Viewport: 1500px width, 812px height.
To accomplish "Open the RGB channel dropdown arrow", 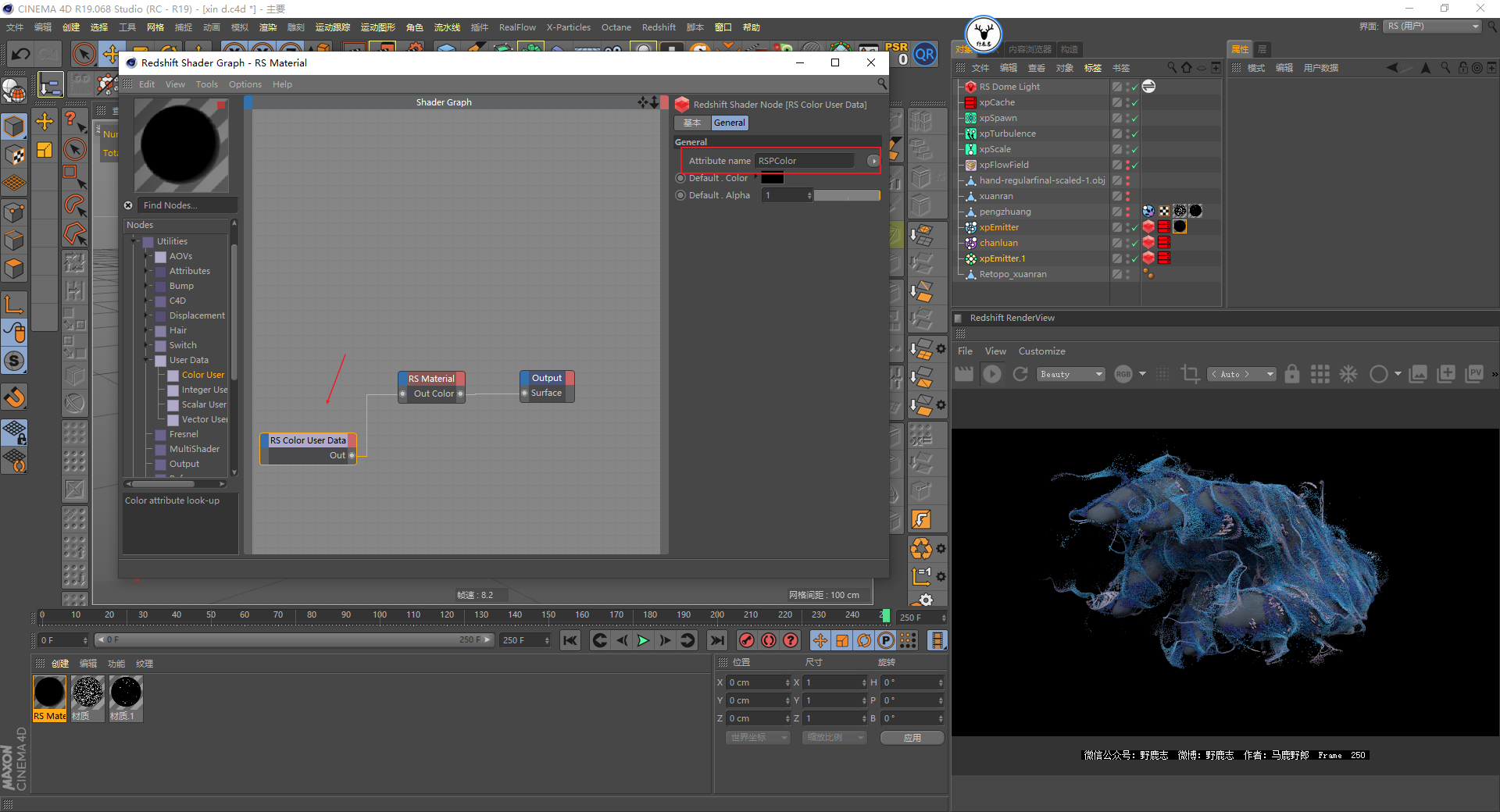I will pyautogui.click(x=1142, y=374).
